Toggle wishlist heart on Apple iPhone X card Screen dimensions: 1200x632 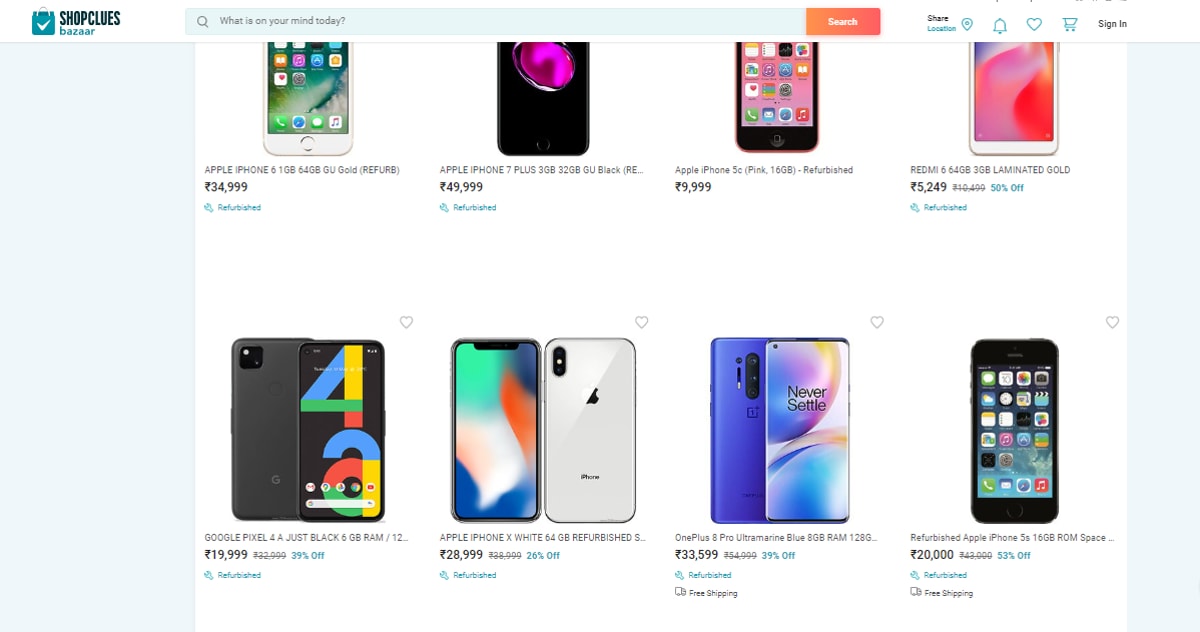point(641,322)
